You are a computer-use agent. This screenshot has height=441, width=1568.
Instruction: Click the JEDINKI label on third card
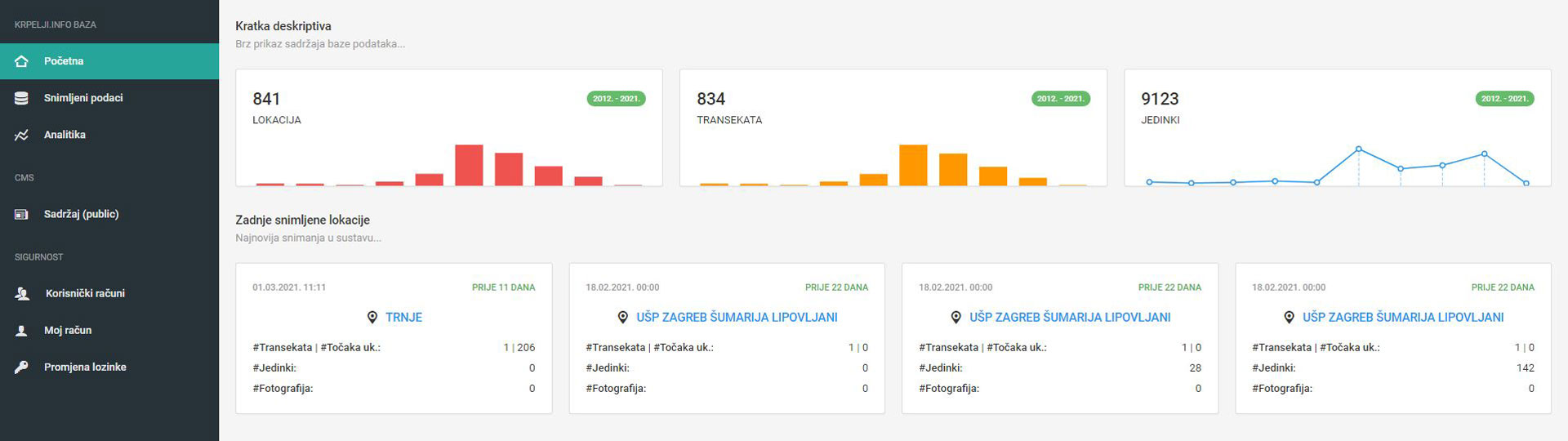pos(1160,120)
